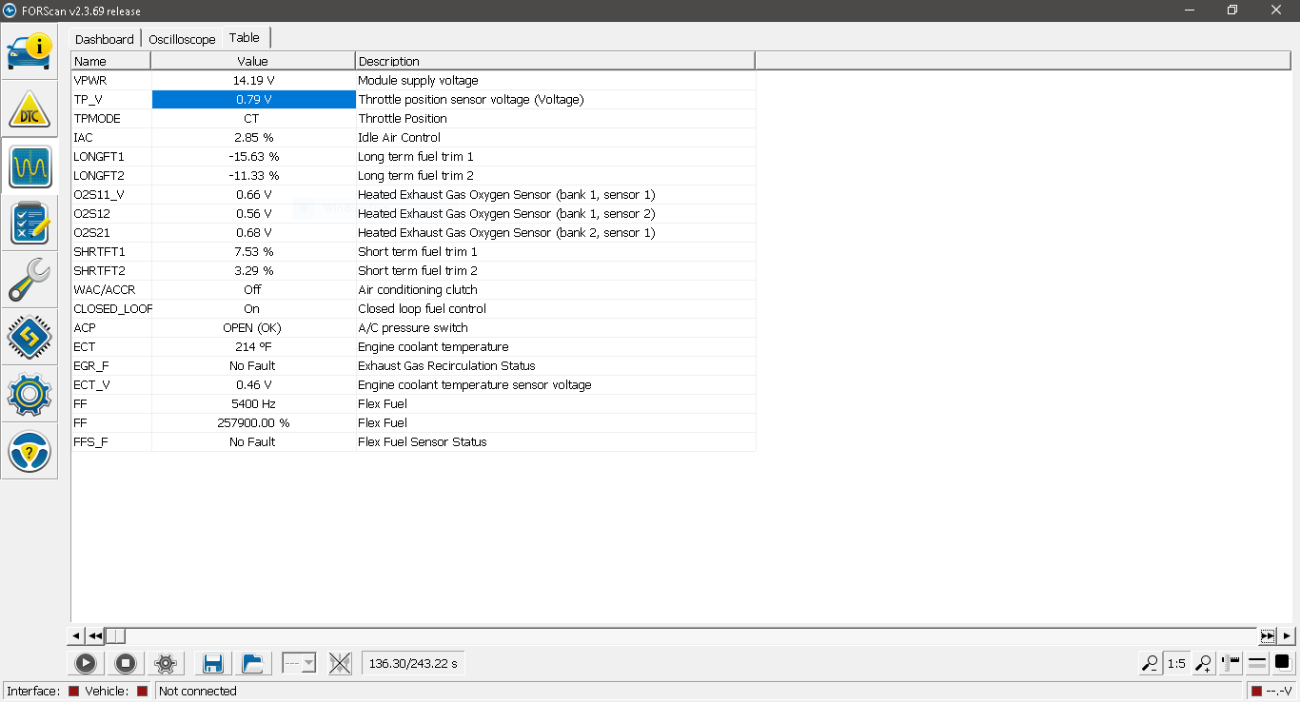Image resolution: width=1300 pixels, height=702 pixels.
Task: Click the zoom in magnifier icon
Action: [x=1204, y=663]
